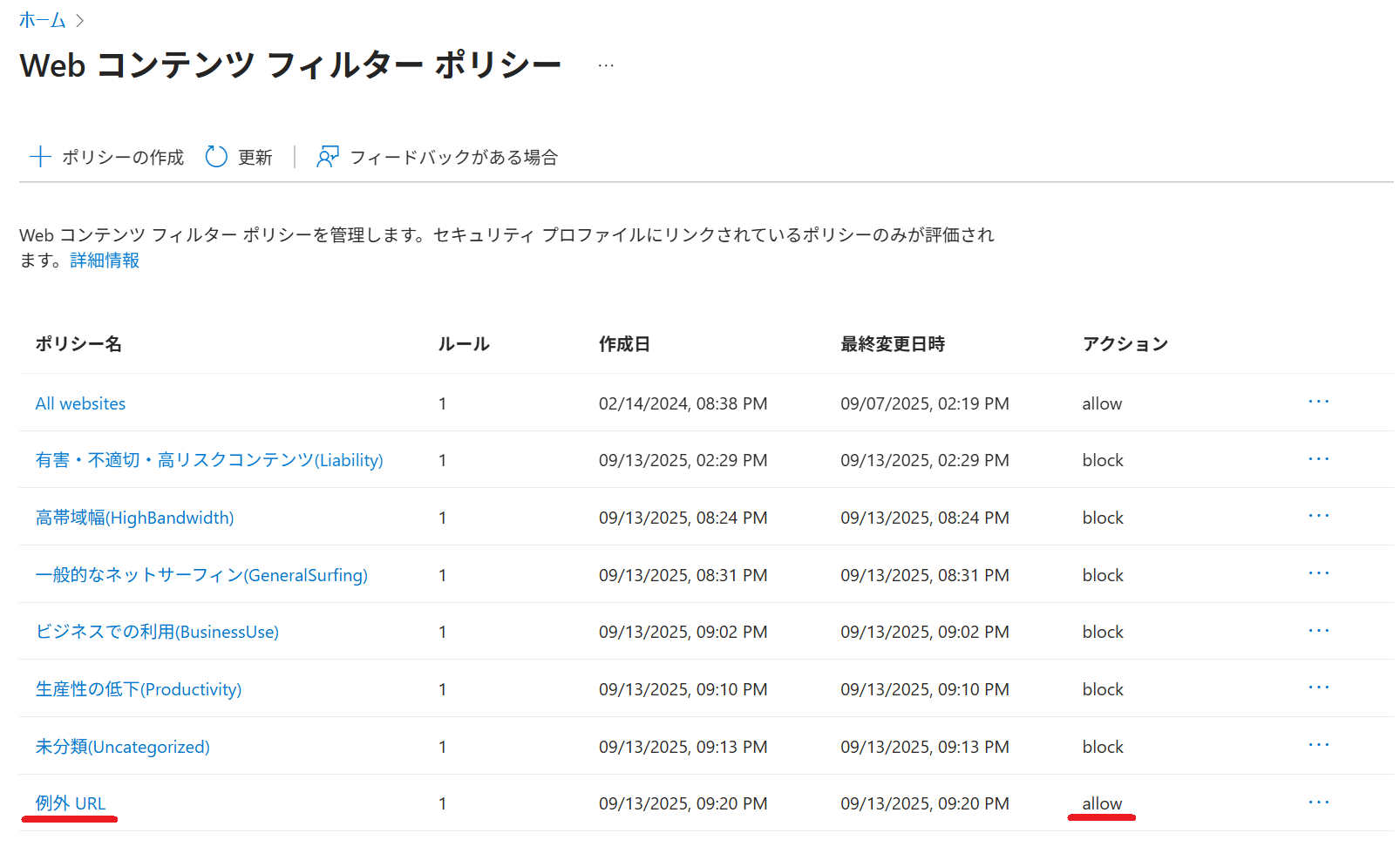Screen dimensions: 1400x867
Task: Open more options for the Liability policy row
Action: (1319, 459)
